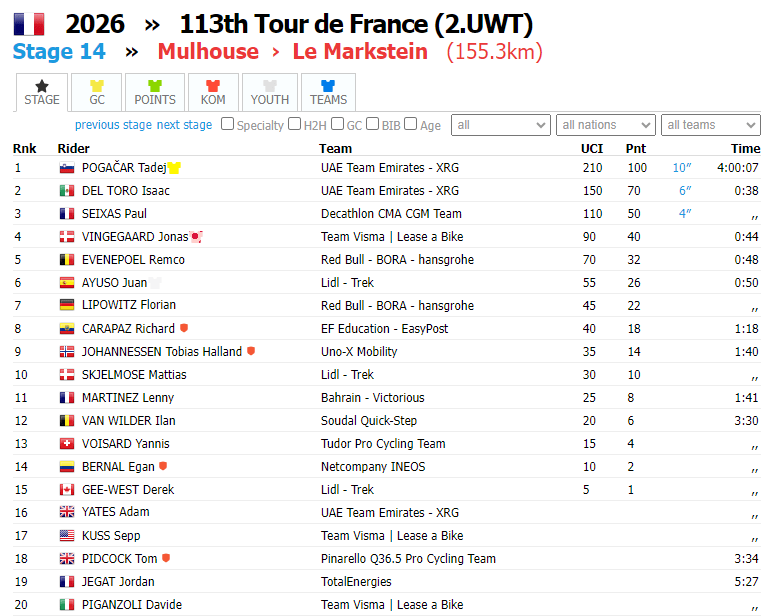Click the Slovenian flag icon beside Pogačar
This screenshot has width=778, height=616.
coord(67,168)
